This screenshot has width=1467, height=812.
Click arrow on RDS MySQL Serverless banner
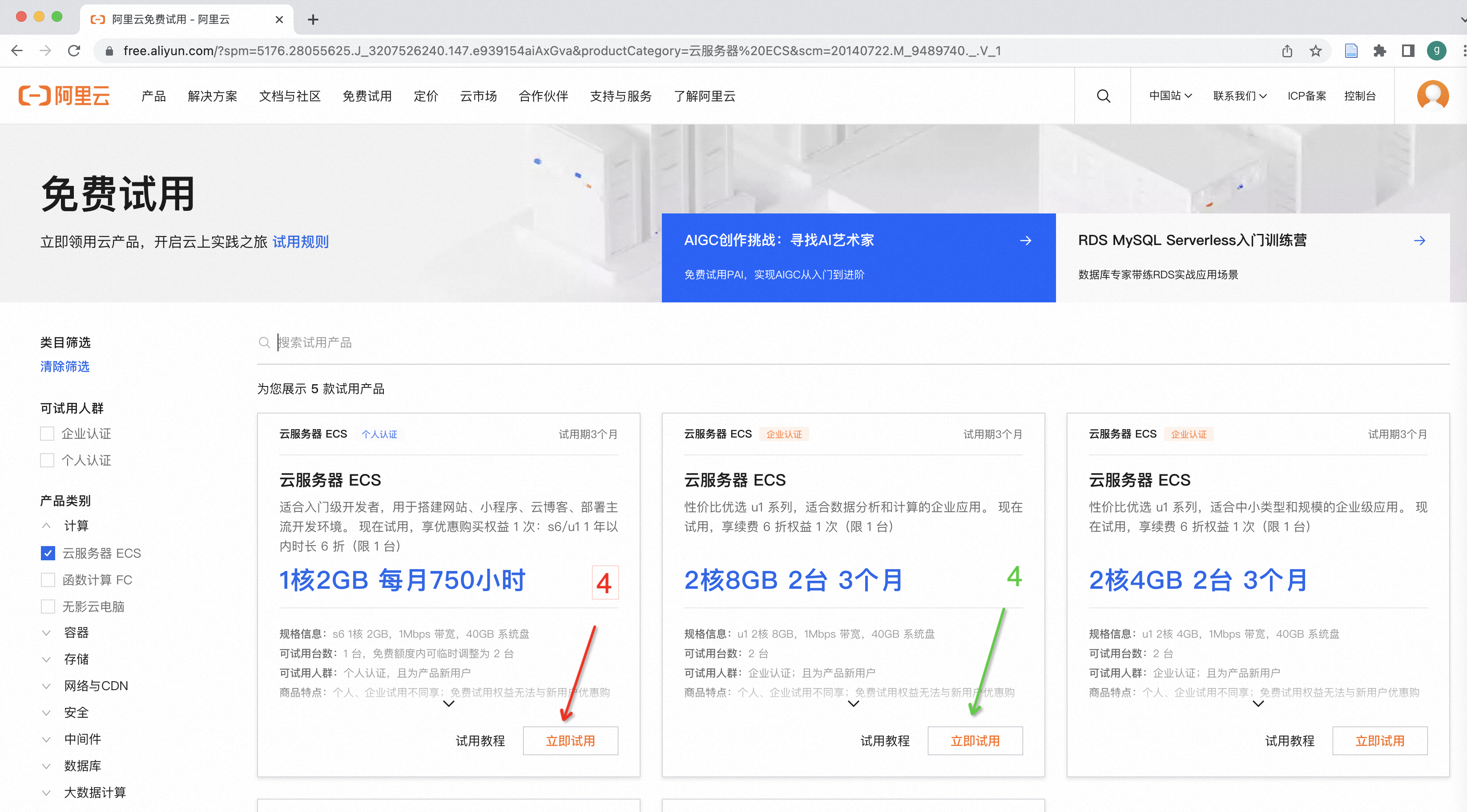(1419, 241)
